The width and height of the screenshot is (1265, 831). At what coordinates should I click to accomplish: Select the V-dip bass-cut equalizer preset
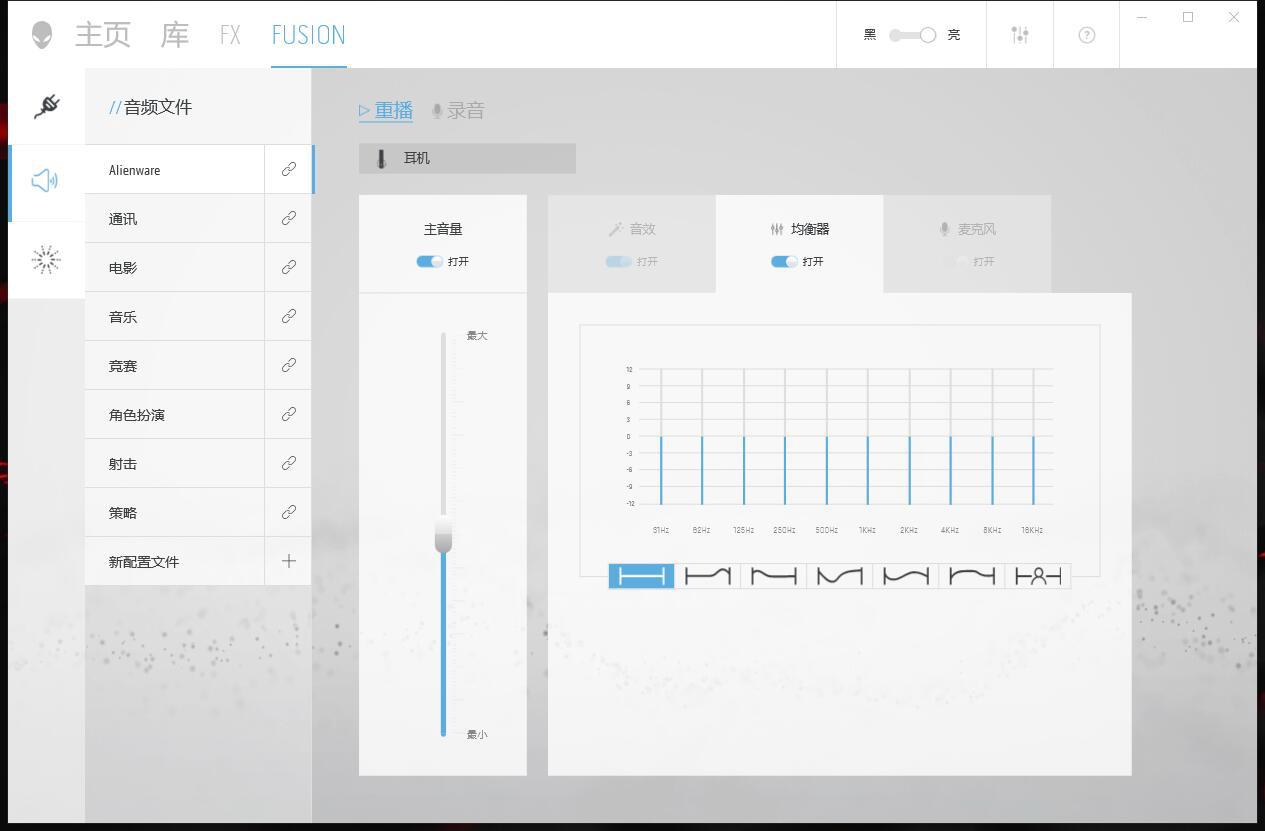(839, 576)
